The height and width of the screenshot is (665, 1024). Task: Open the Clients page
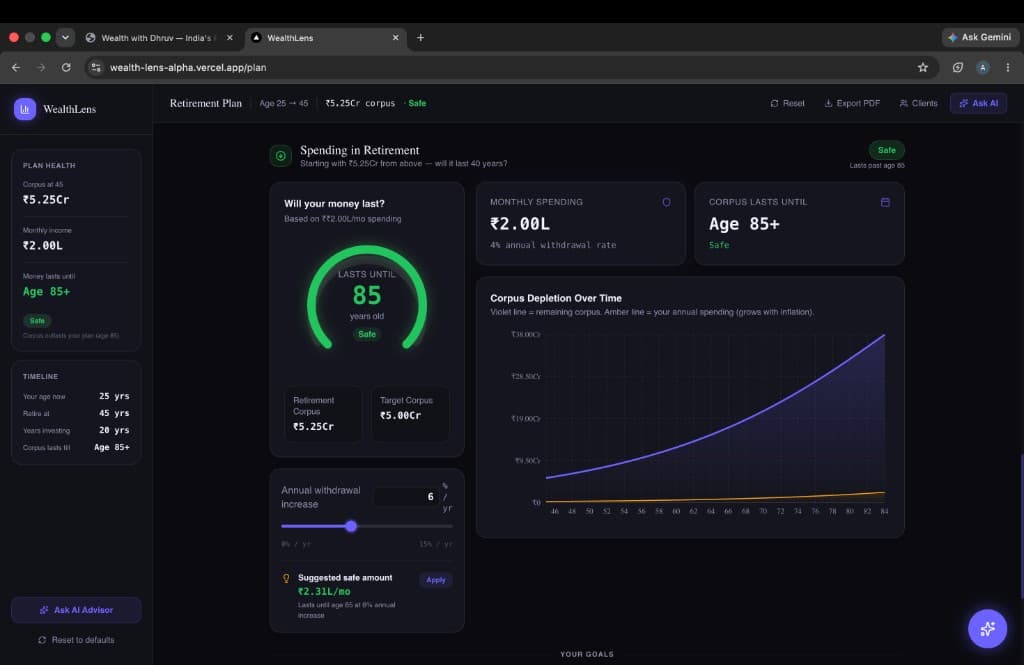coord(918,103)
